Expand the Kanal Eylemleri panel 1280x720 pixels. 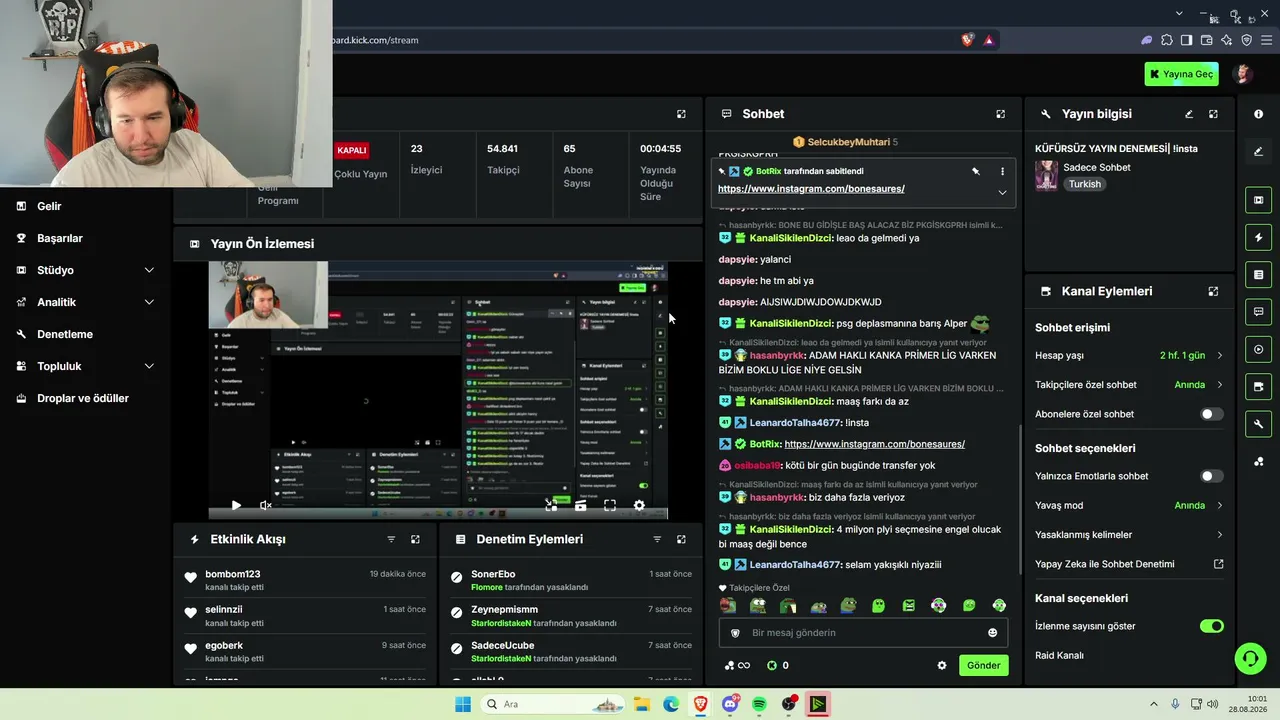(1213, 291)
